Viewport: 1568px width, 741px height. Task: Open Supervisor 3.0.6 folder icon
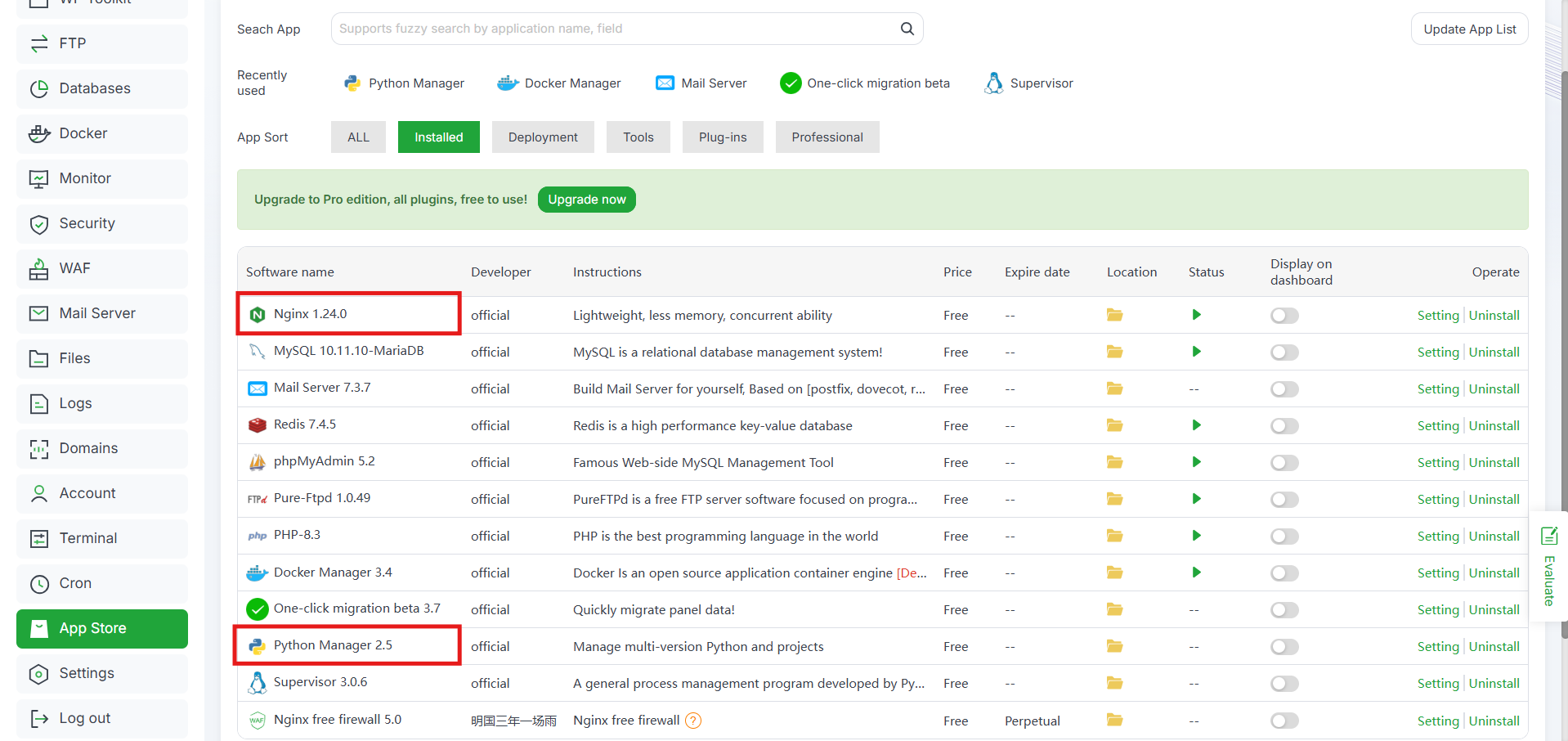click(x=1114, y=683)
